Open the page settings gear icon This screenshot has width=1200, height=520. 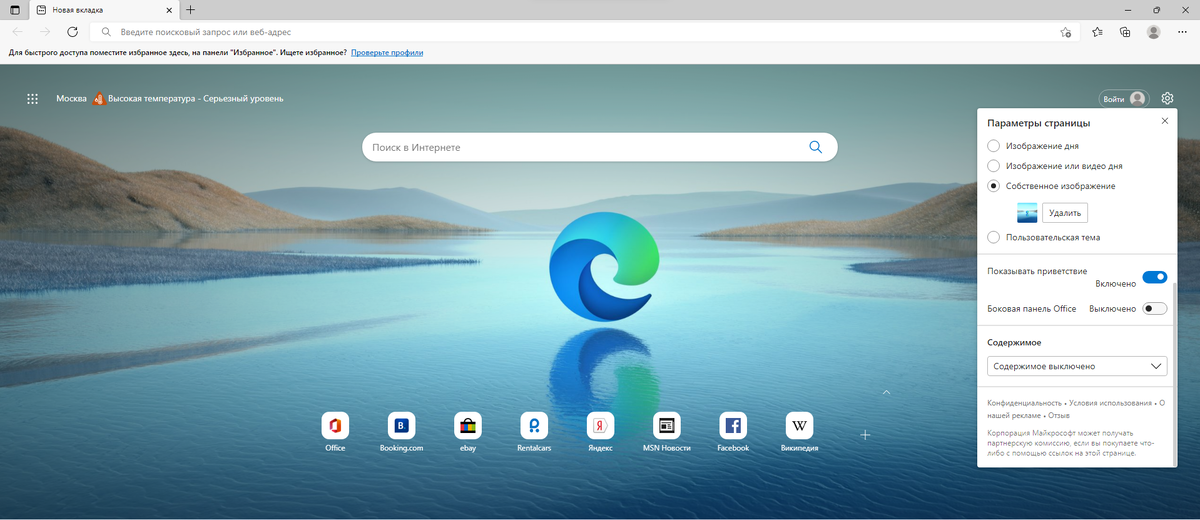pyautogui.click(x=1167, y=99)
